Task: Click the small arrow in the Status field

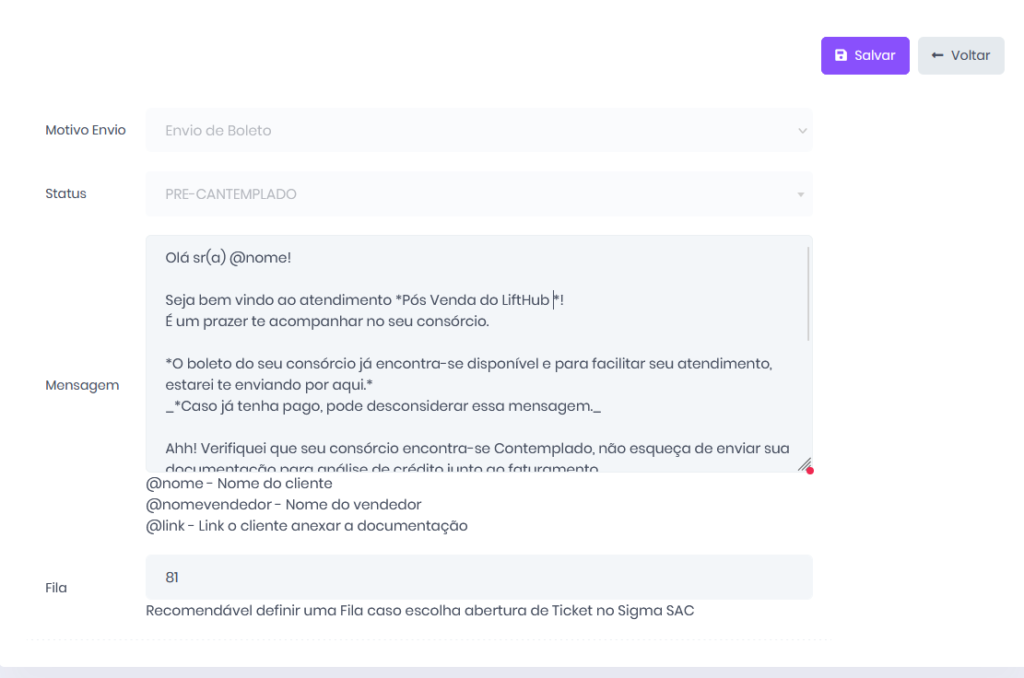Action: click(800, 195)
